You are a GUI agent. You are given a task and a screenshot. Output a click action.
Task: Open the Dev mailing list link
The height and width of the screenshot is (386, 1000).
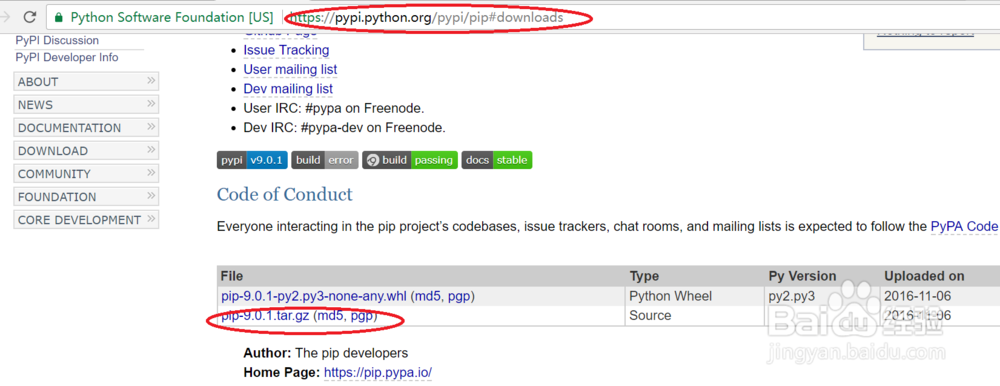288,89
